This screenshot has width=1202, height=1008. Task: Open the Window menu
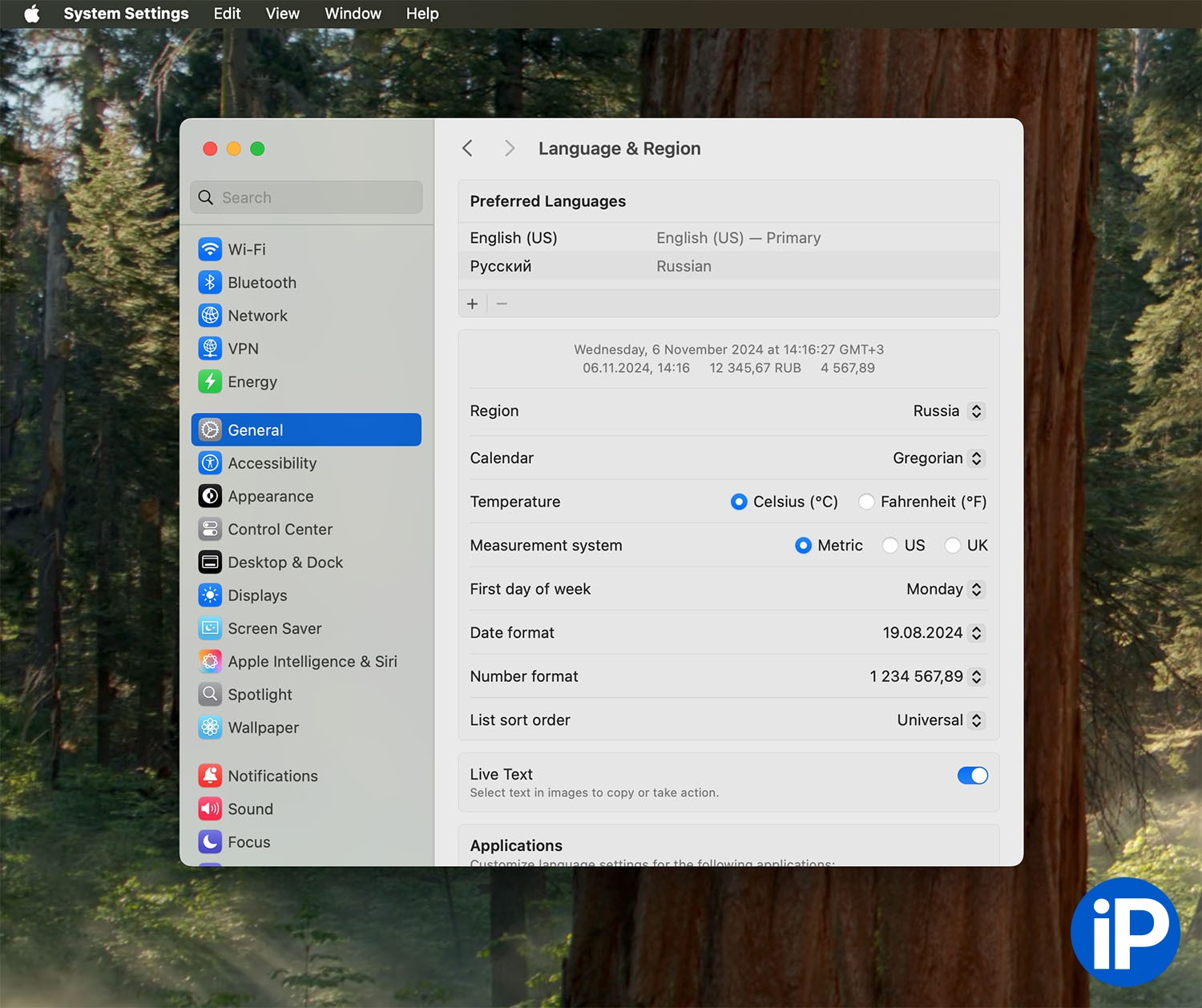tap(353, 14)
